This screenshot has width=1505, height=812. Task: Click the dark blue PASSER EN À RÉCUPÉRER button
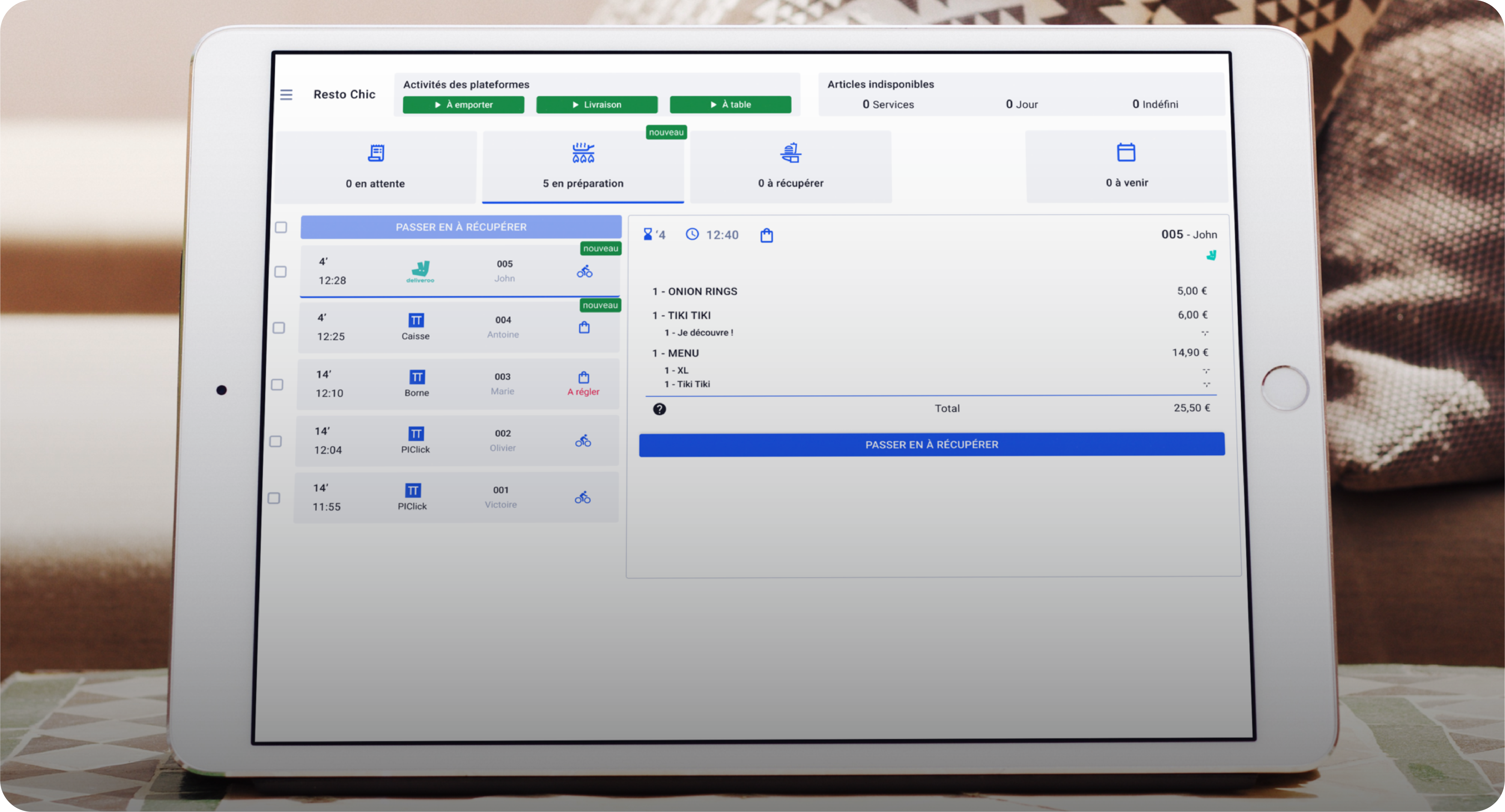932,445
